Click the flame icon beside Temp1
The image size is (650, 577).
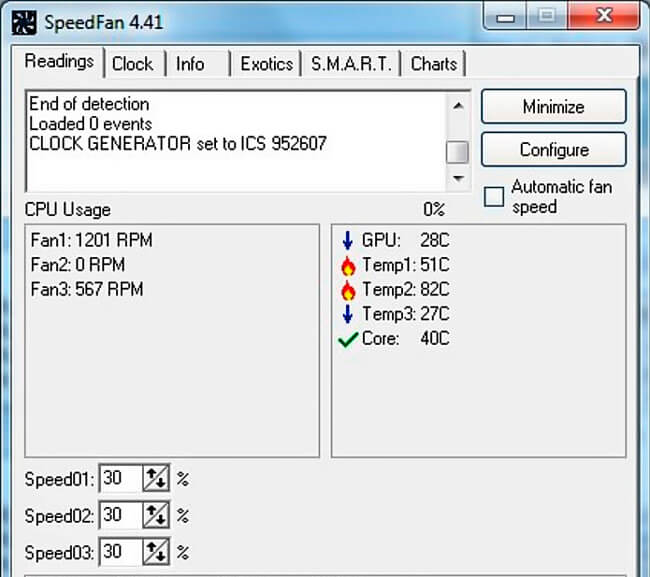click(348, 266)
